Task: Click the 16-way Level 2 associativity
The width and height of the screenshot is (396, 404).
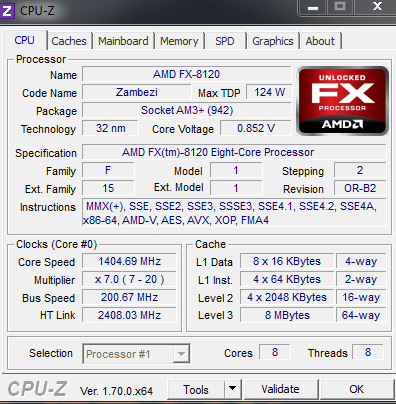Action: [x=361, y=297]
